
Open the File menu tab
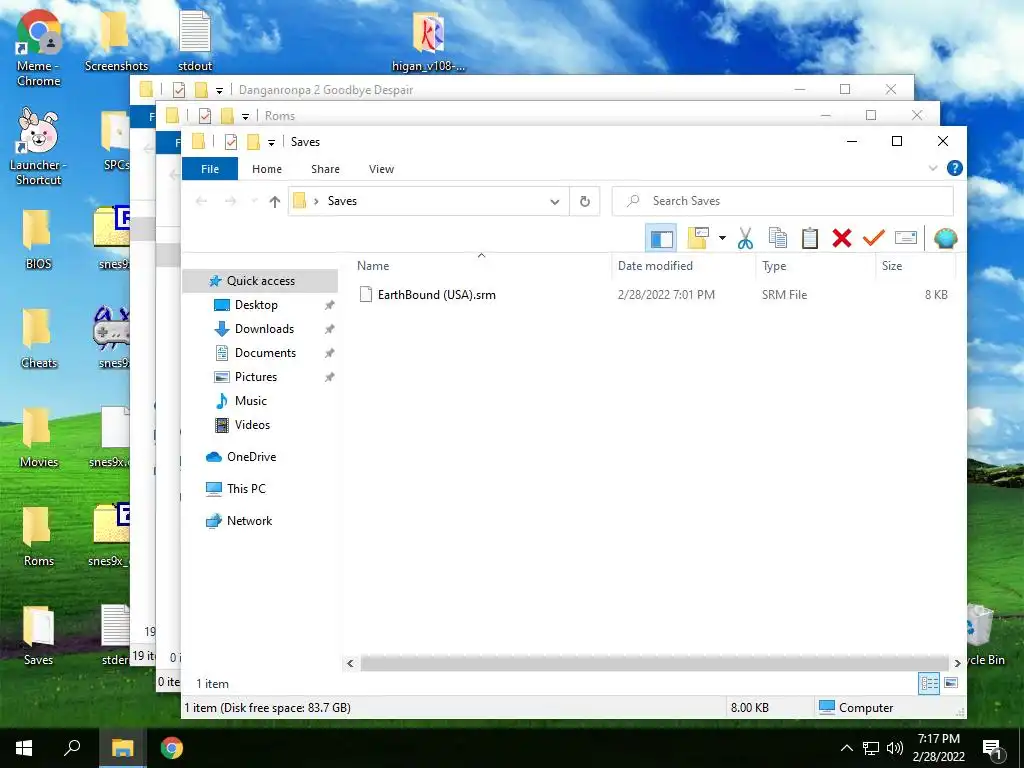tap(210, 169)
